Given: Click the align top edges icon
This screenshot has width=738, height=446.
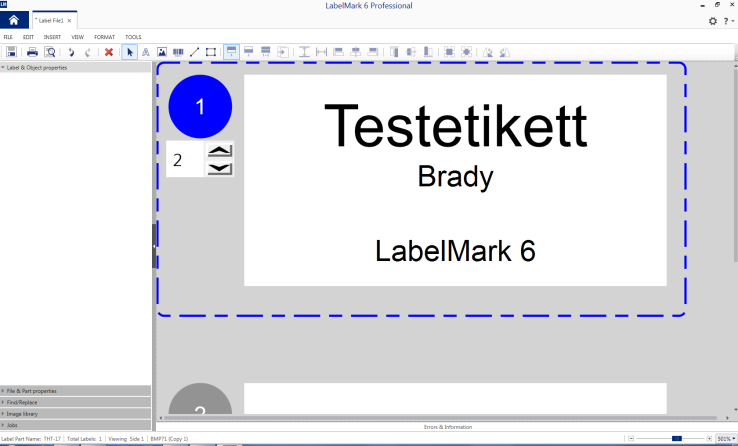Looking at the screenshot, I should coord(394,52).
